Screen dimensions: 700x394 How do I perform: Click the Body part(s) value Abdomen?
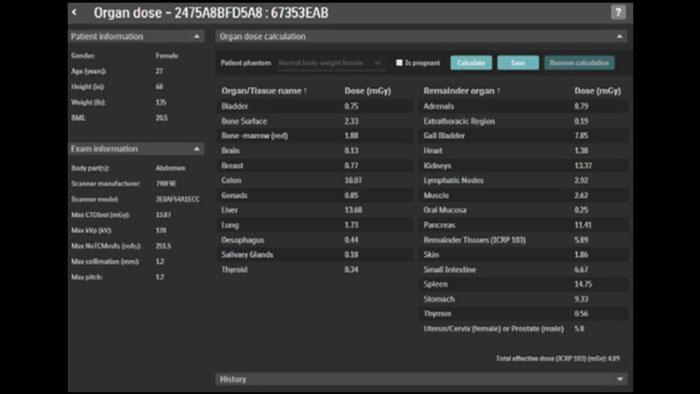(171, 168)
